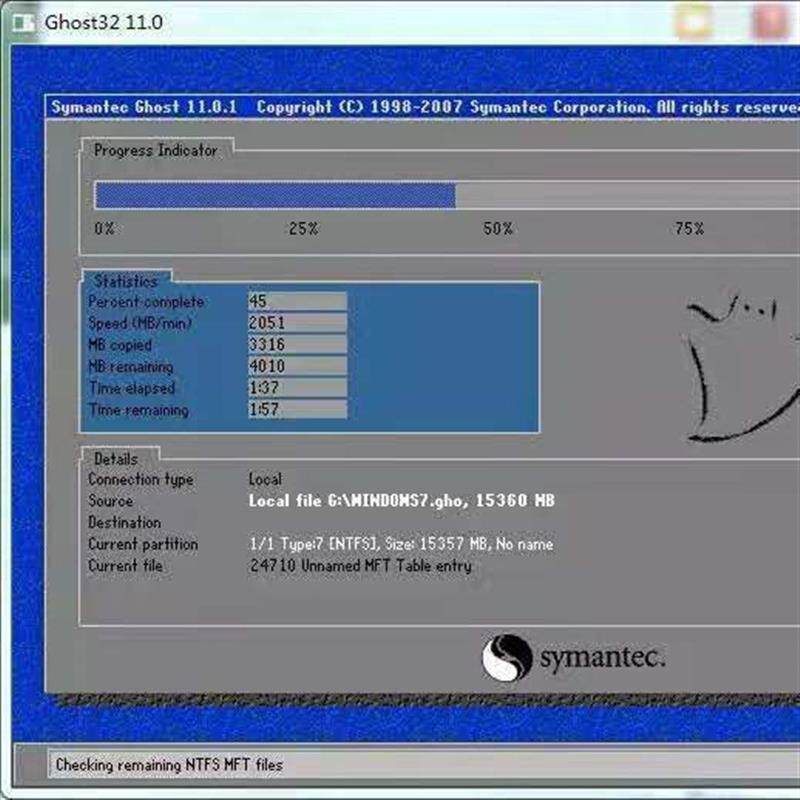
Task: Select the Details panel heading
Action: [116, 459]
